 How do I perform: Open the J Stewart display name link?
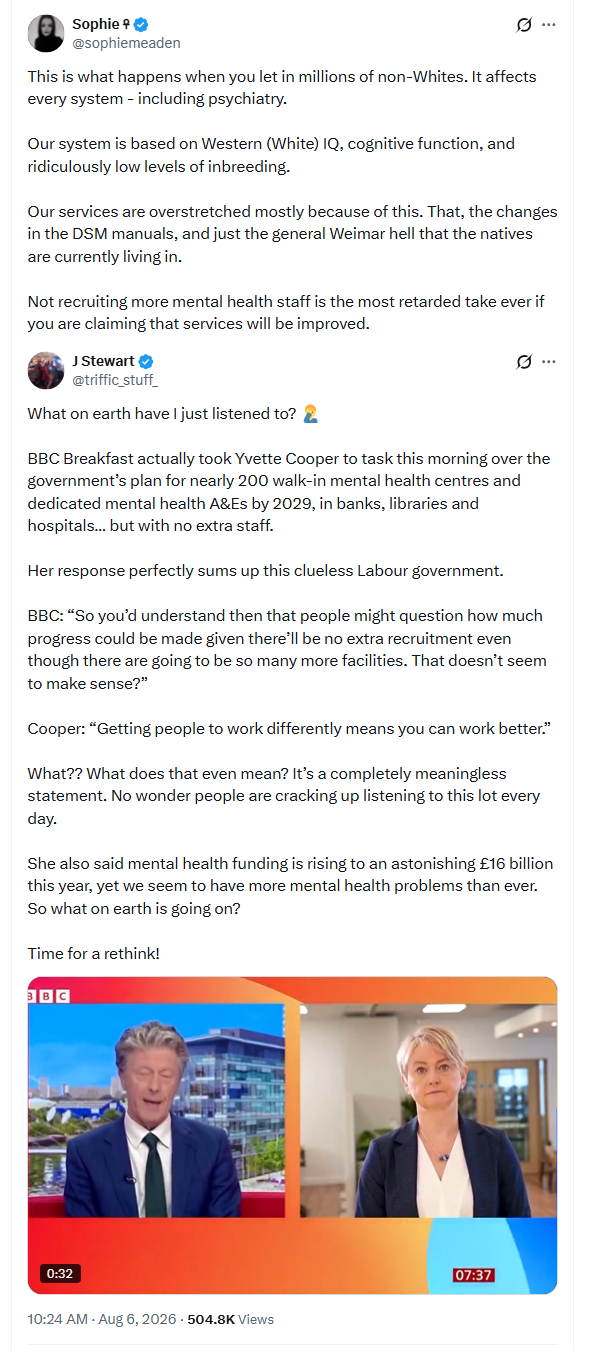pos(103,361)
